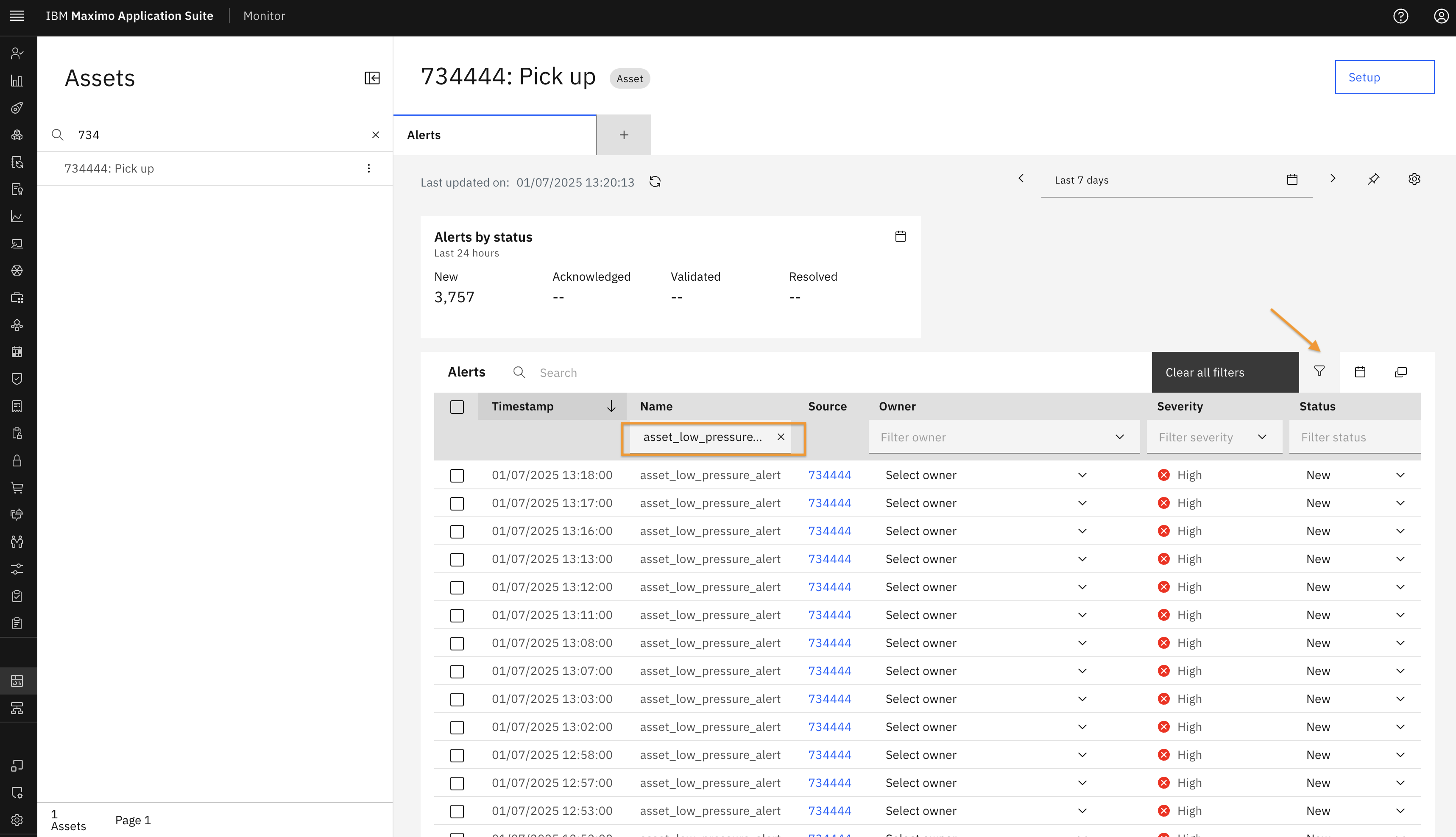This screenshot has height=837, width=1456.
Task: Open the help question mark icon
Action: [1401, 16]
